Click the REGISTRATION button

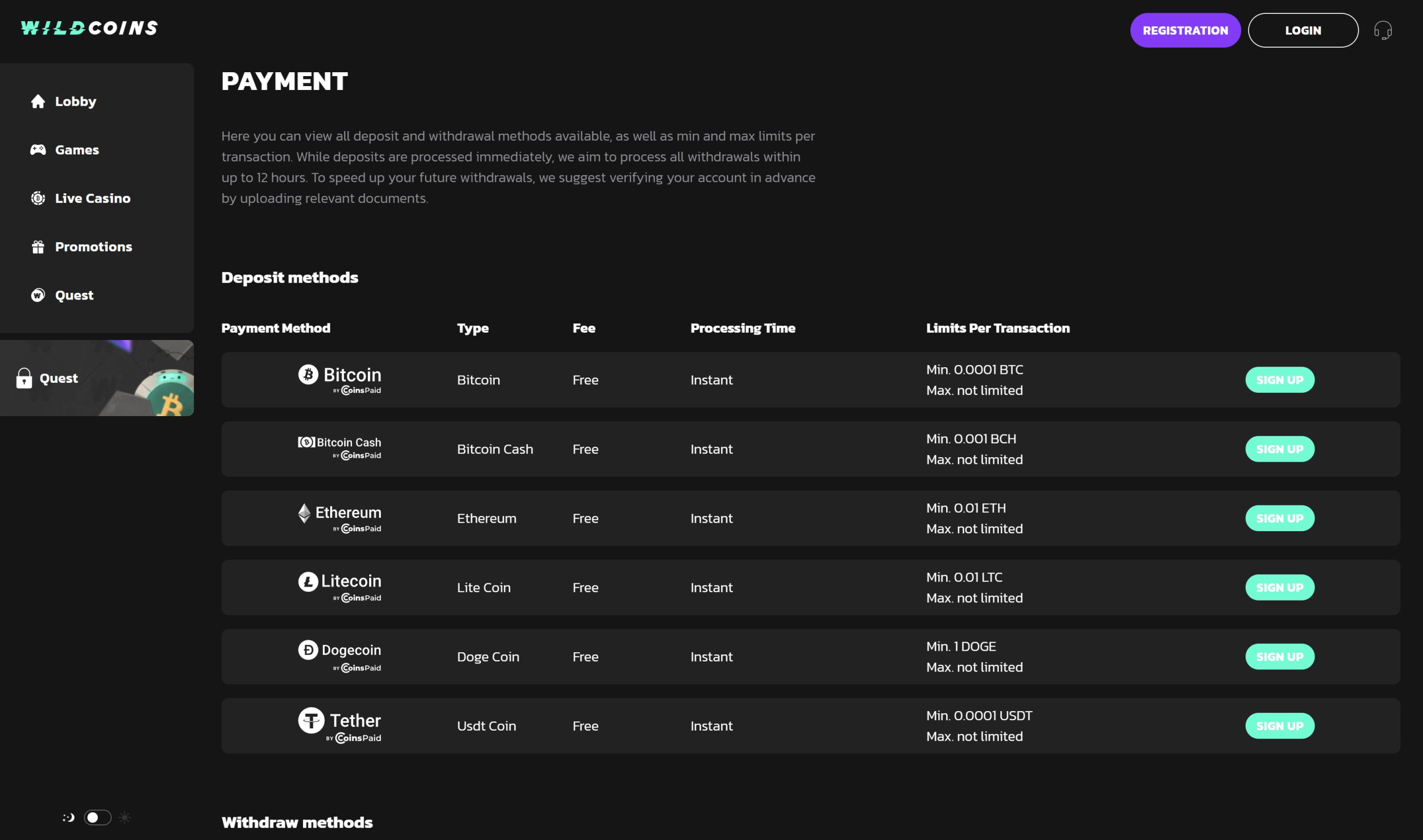[x=1185, y=31]
